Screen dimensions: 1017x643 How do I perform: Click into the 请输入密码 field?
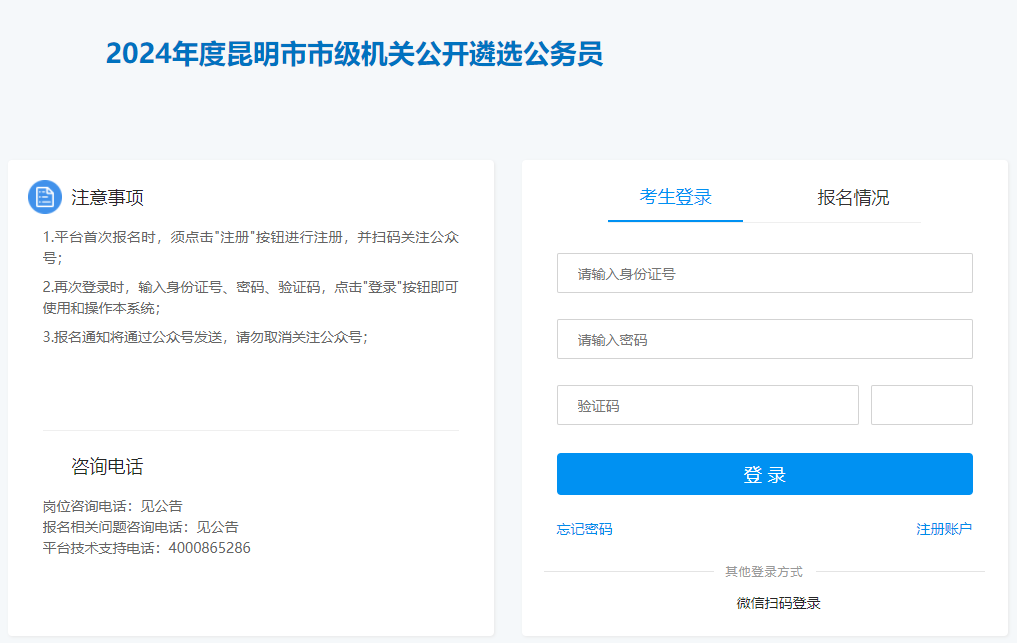pyautogui.click(x=764, y=339)
